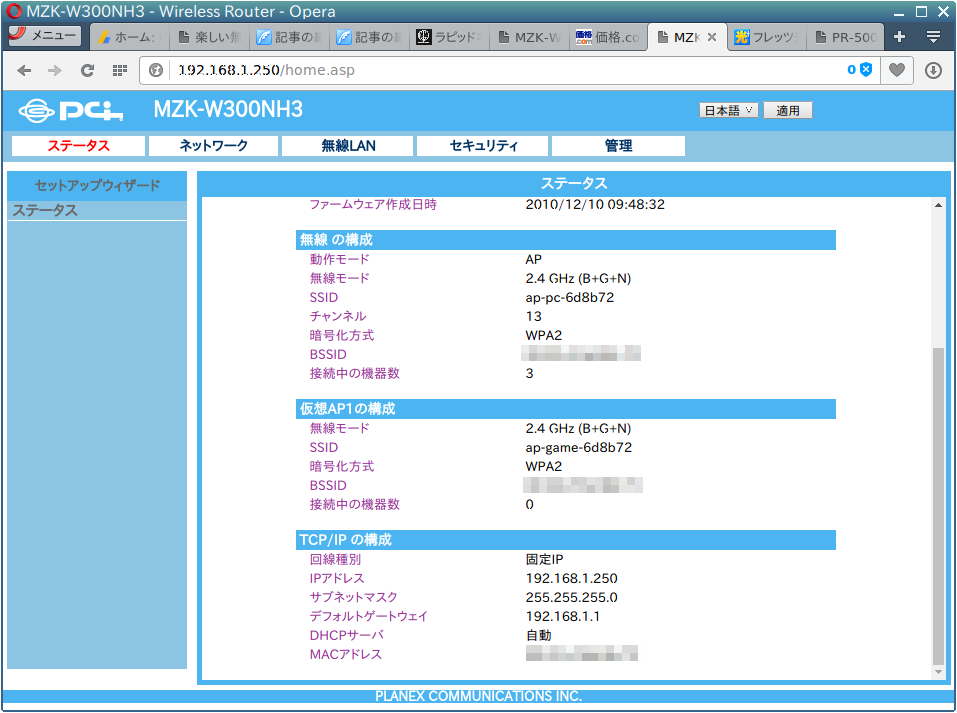Switch to the ラピッド browser tab
Screen dimensions: 957x713
pyautogui.click(x=449, y=37)
